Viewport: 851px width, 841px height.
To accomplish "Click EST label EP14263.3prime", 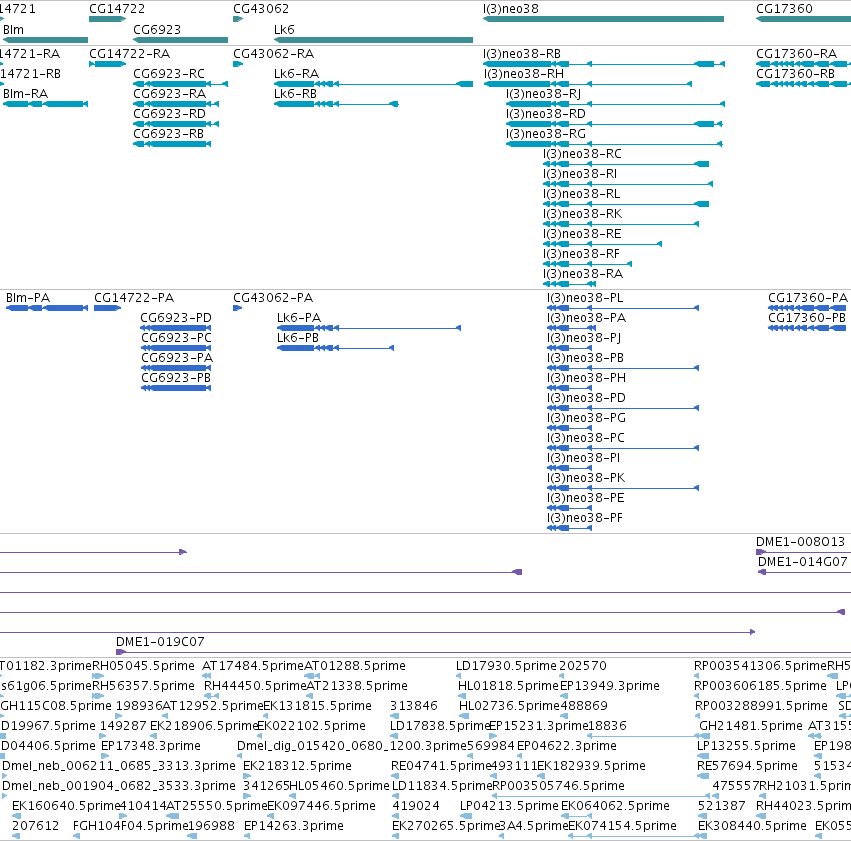I will click(x=294, y=826).
